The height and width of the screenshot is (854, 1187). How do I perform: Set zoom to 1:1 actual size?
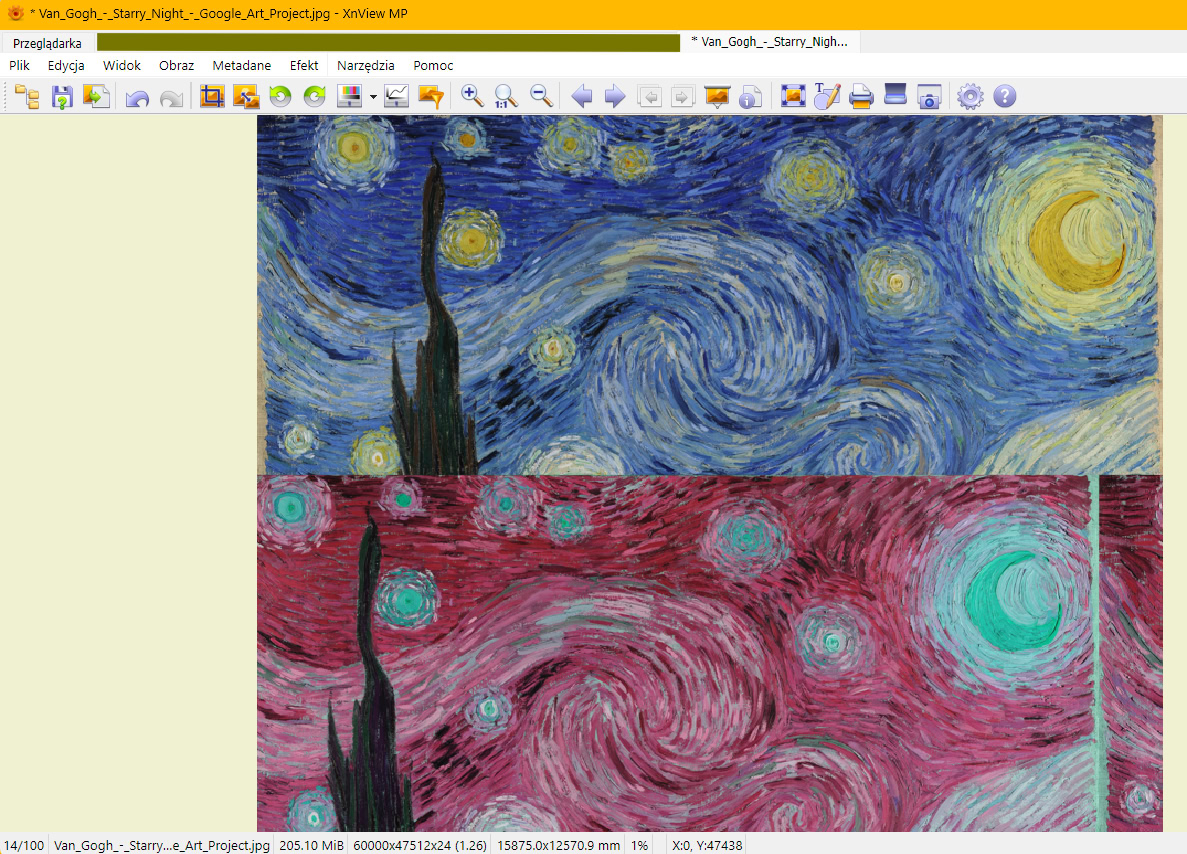(506, 97)
